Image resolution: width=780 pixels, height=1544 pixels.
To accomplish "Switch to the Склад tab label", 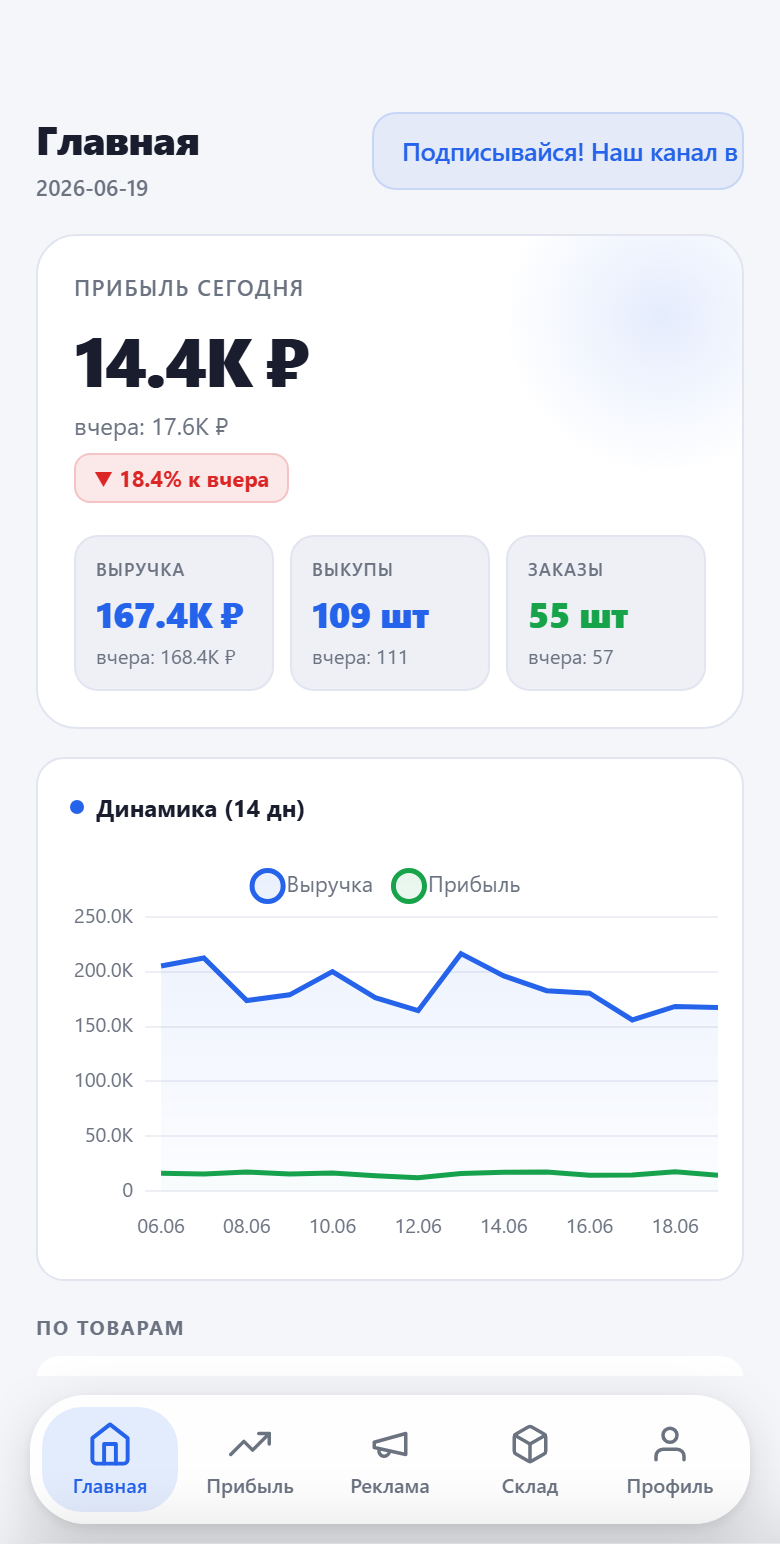I will (x=530, y=1486).
